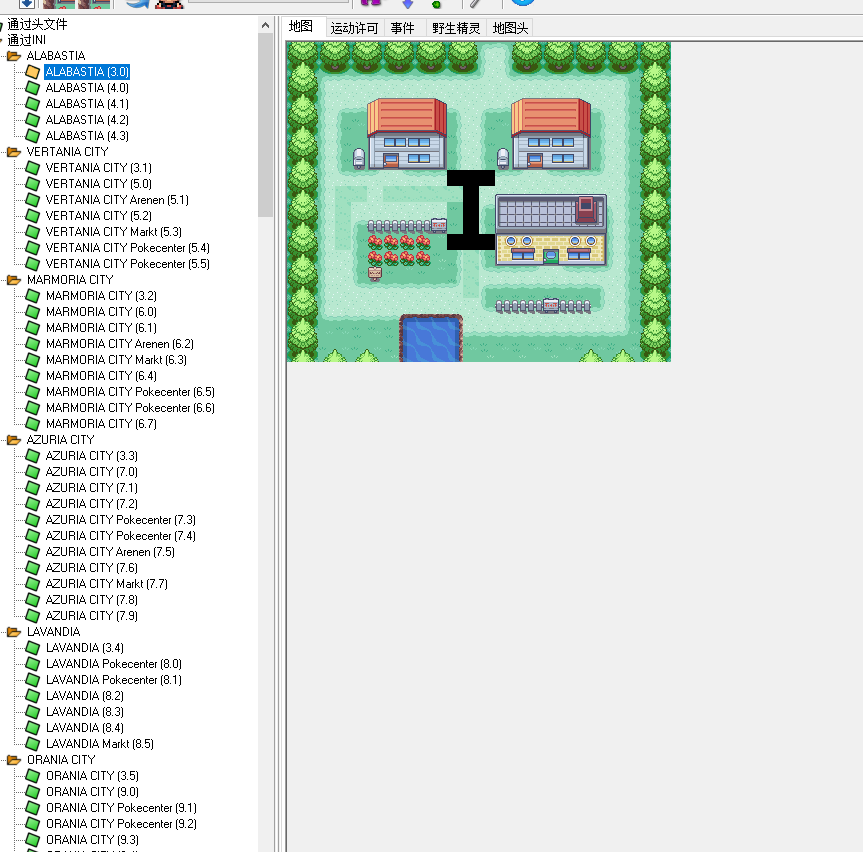The height and width of the screenshot is (852, 863).
Task: Click the green map icon for ALABASTIA (4.0)
Action: coord(32,88)
